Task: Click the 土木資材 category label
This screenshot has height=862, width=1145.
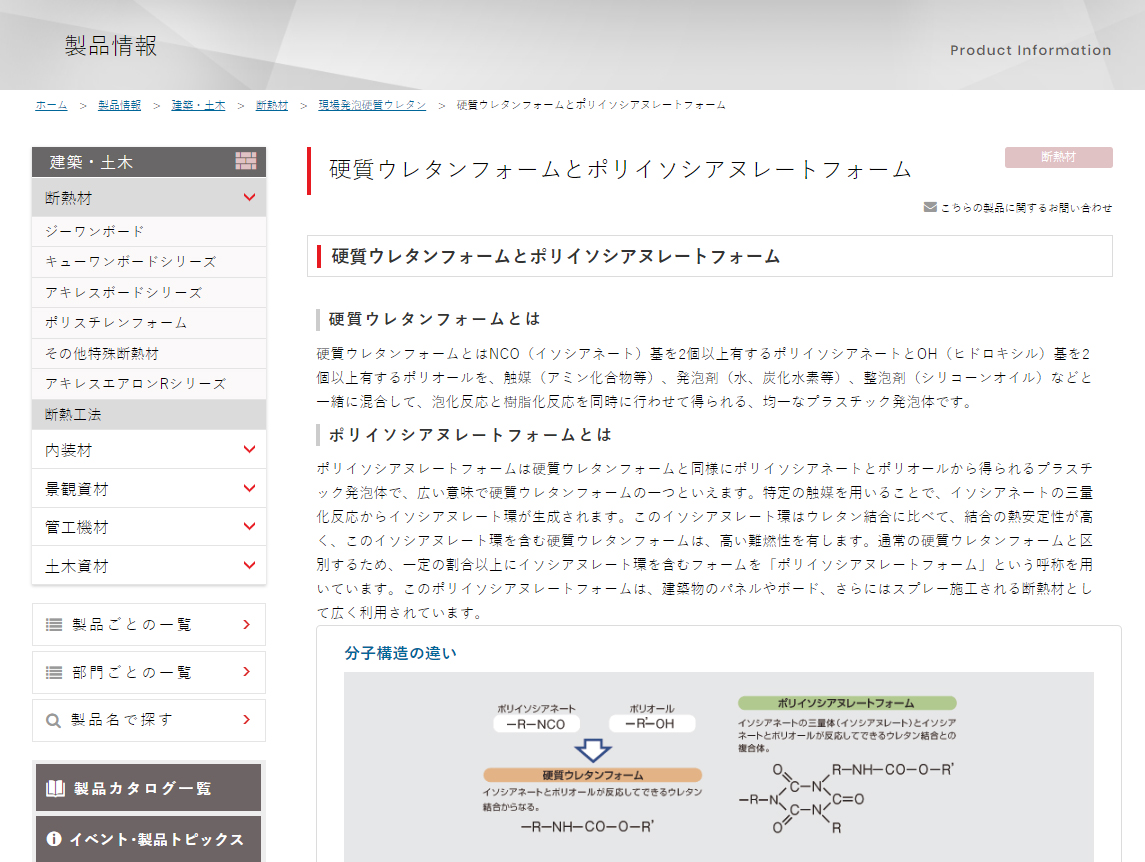Action: point(77,566)
